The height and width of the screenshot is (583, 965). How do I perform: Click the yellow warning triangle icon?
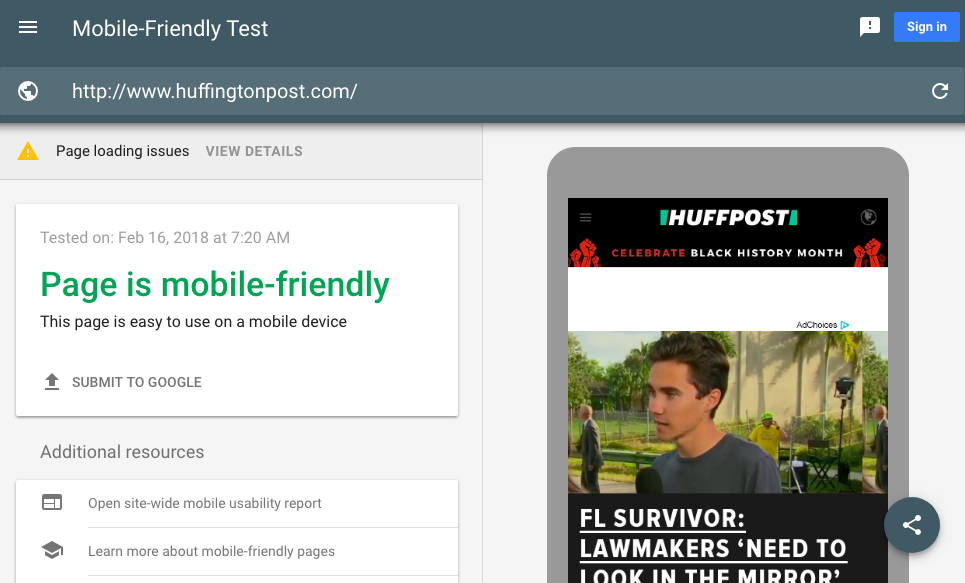coord(28,151)
